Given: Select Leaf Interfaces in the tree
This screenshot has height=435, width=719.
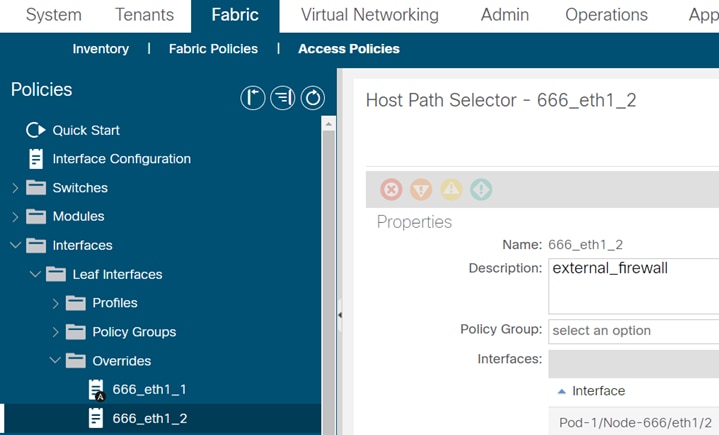Looking at the screenshot, I should (117, 274).
